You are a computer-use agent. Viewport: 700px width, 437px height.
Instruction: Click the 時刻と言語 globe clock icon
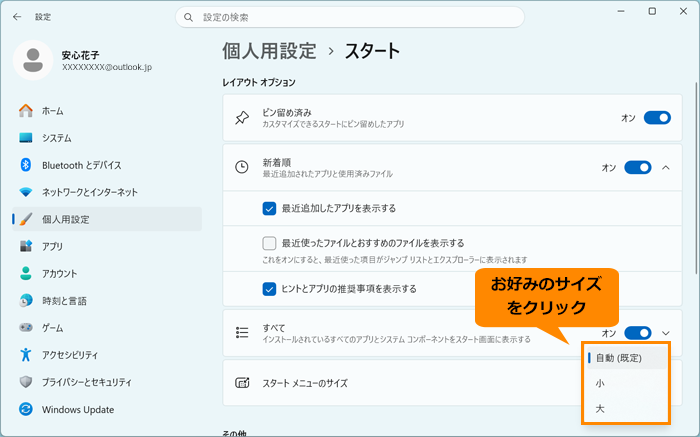coord(26,300)
